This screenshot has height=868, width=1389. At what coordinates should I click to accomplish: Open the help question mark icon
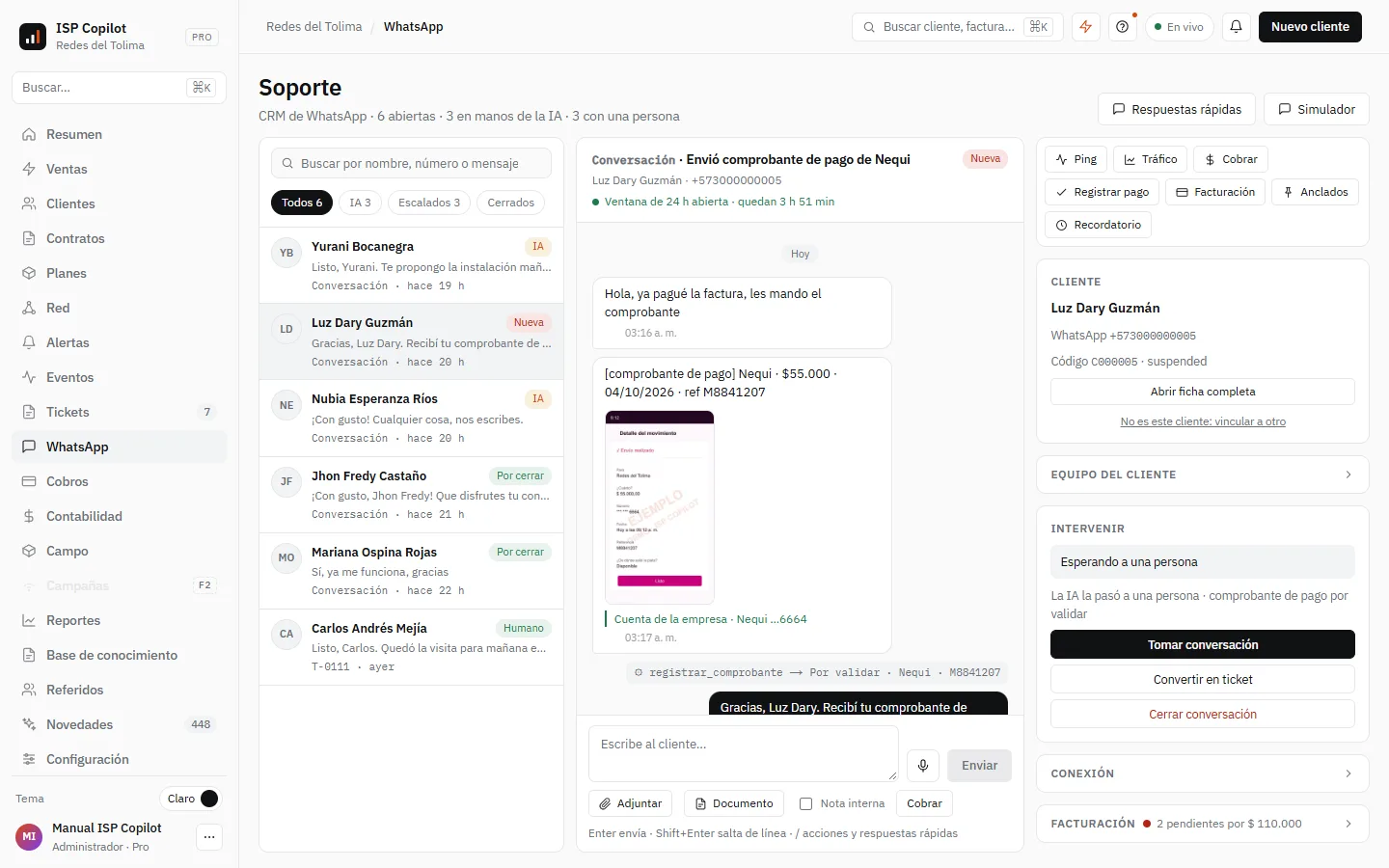coord(1123,27)
